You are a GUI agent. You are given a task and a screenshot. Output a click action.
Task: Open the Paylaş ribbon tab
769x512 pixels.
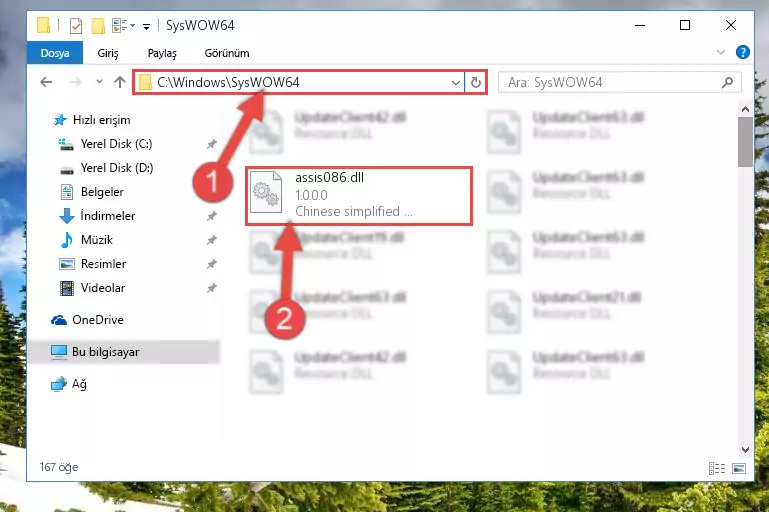pyautogui.click(x=162, y=53)
